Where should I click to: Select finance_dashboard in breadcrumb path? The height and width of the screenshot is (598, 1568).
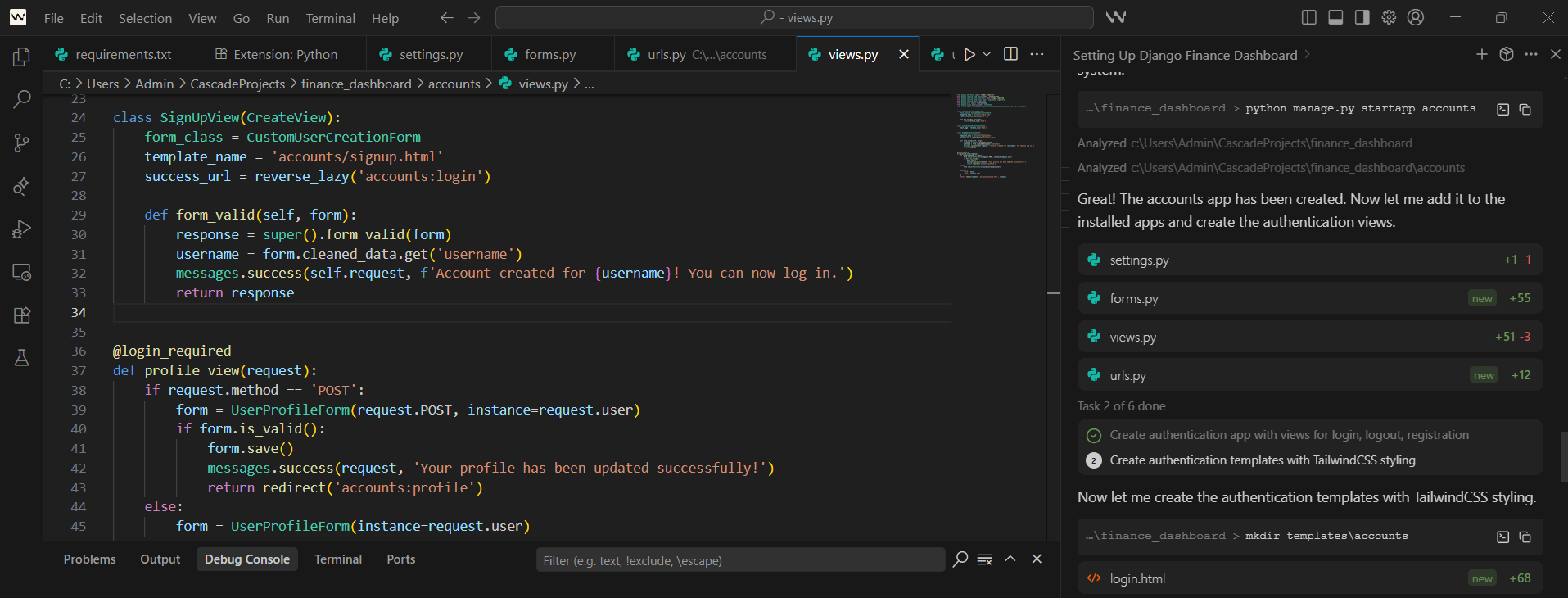[x=356, y=84]
